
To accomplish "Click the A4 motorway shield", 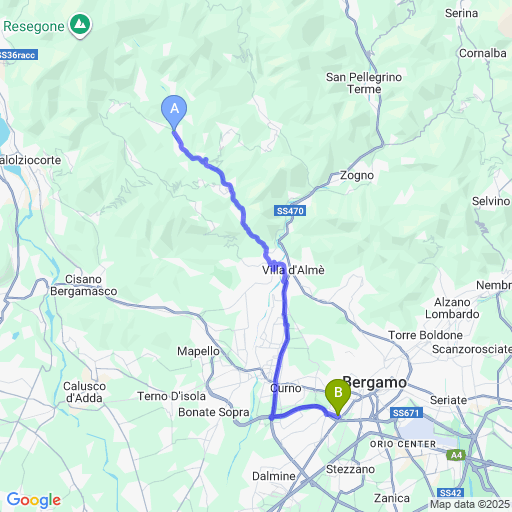I will (x=456, y=455).
